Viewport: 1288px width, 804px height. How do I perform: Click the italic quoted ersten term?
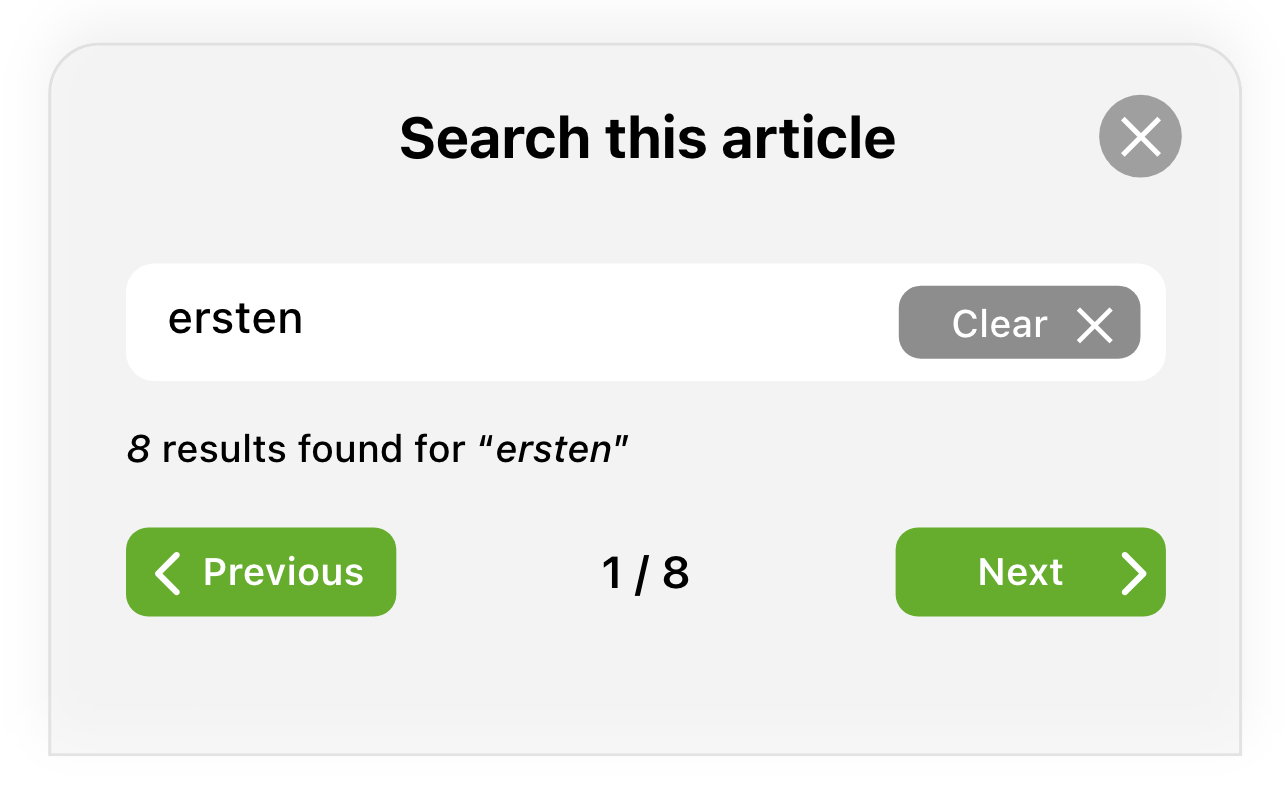click(554, 450)
